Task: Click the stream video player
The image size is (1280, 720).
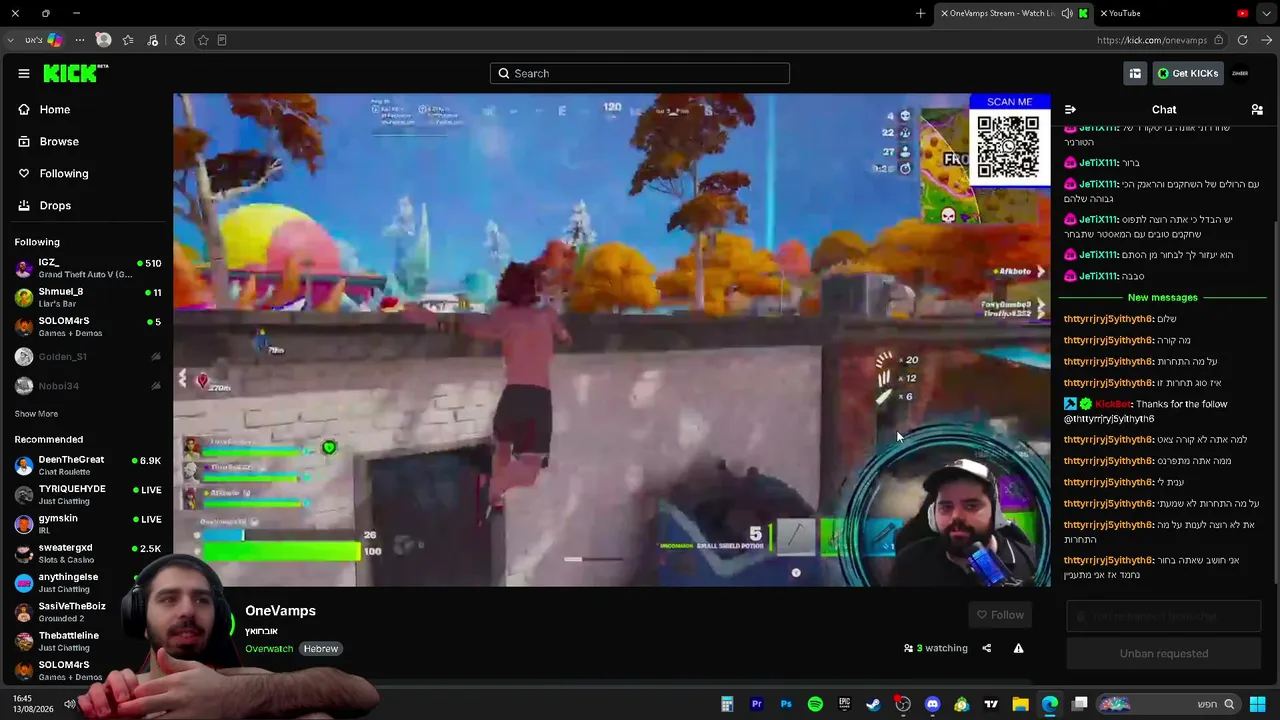Action: pos(612,340)
